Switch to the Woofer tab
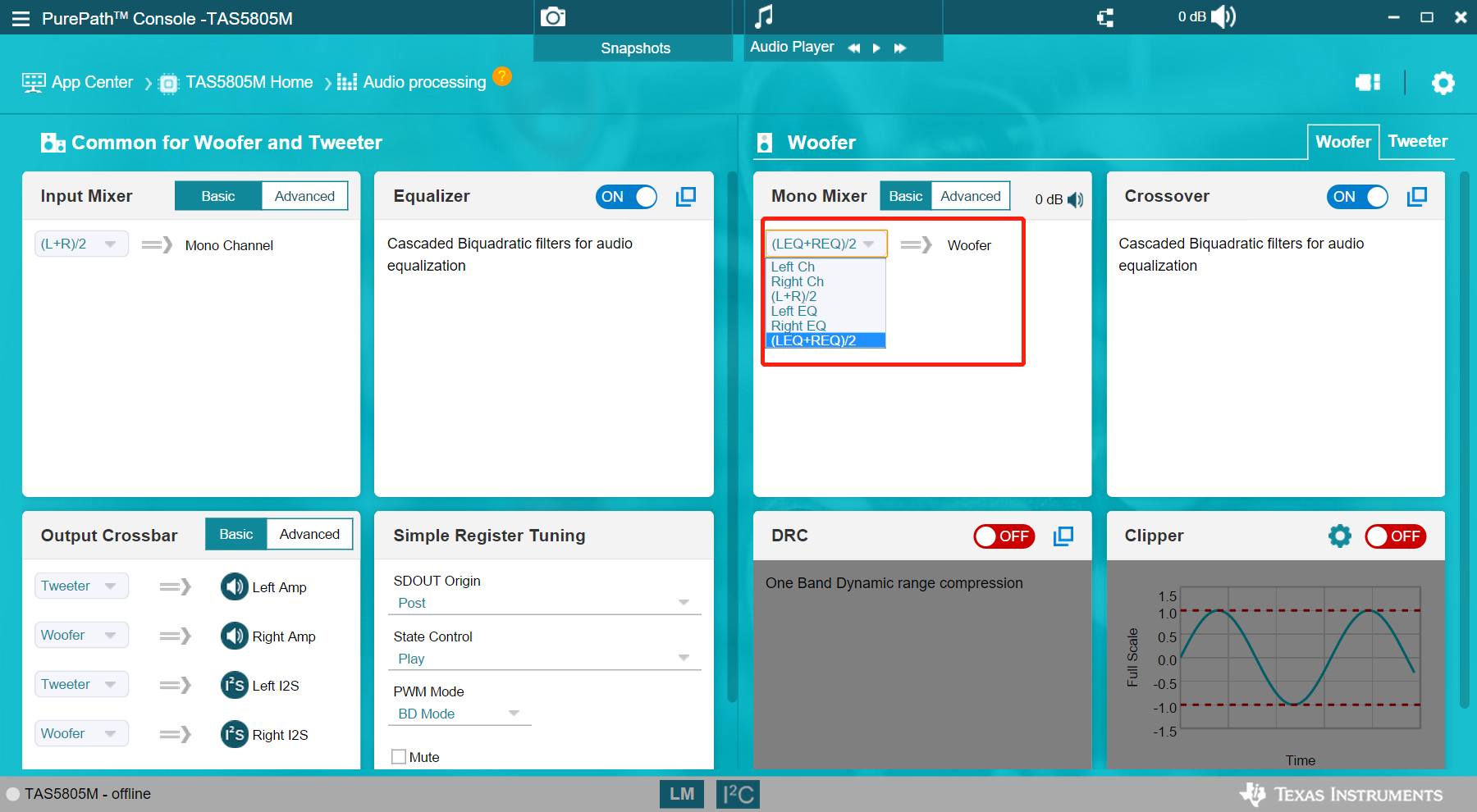1477x812 pixels. 1343,142
